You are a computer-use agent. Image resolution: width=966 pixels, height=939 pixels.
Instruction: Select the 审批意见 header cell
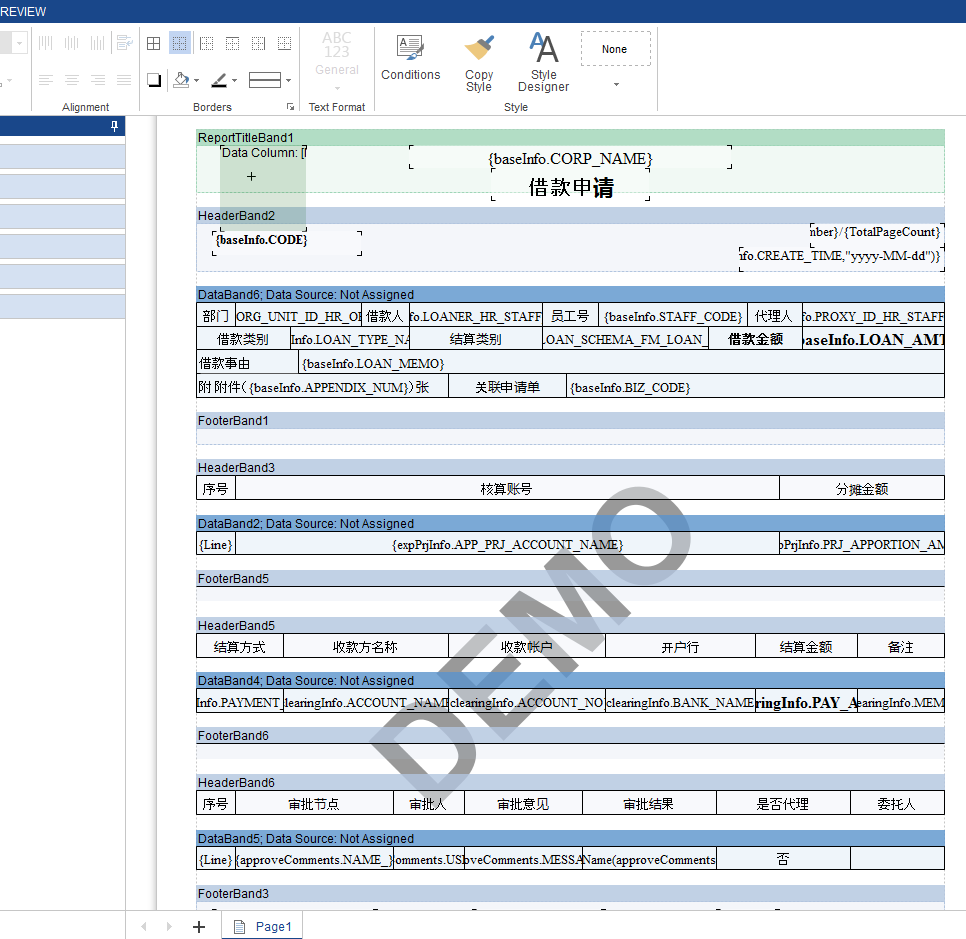[x=523, y=804]
